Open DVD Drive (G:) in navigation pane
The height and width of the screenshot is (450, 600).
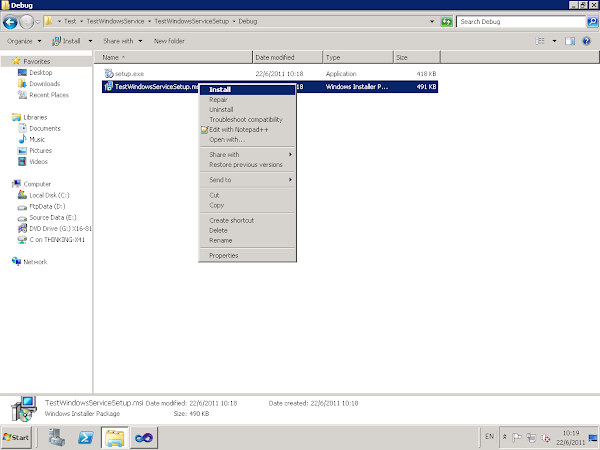pyautogui.click(x=60, y=228)
